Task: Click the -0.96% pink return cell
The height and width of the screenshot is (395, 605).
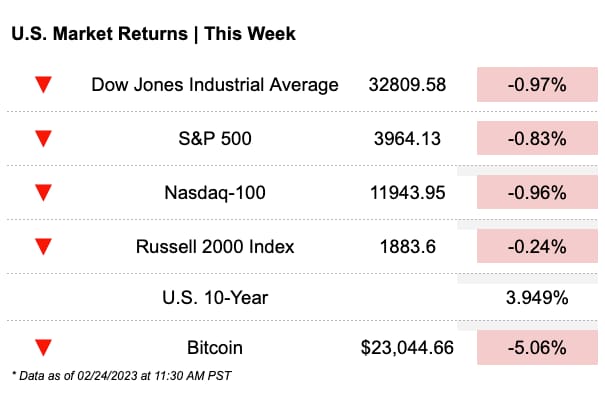Action: 537,192
